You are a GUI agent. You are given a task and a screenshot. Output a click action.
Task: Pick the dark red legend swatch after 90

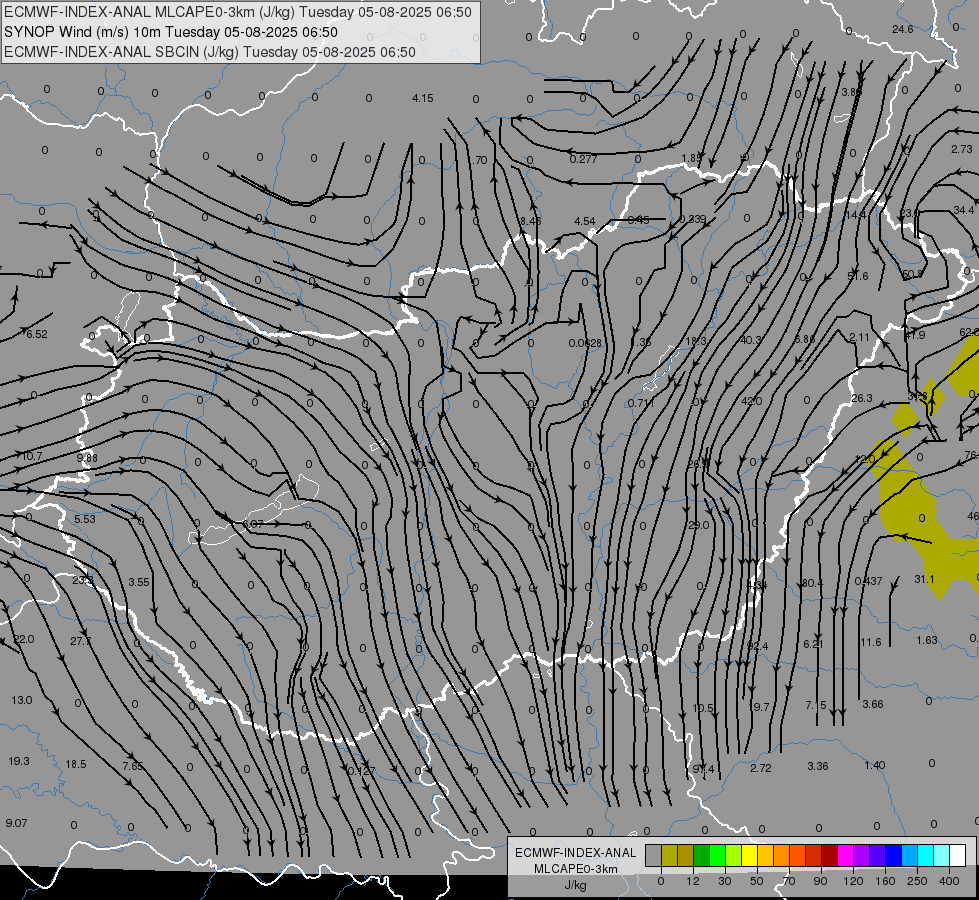[x=830, y=855]
